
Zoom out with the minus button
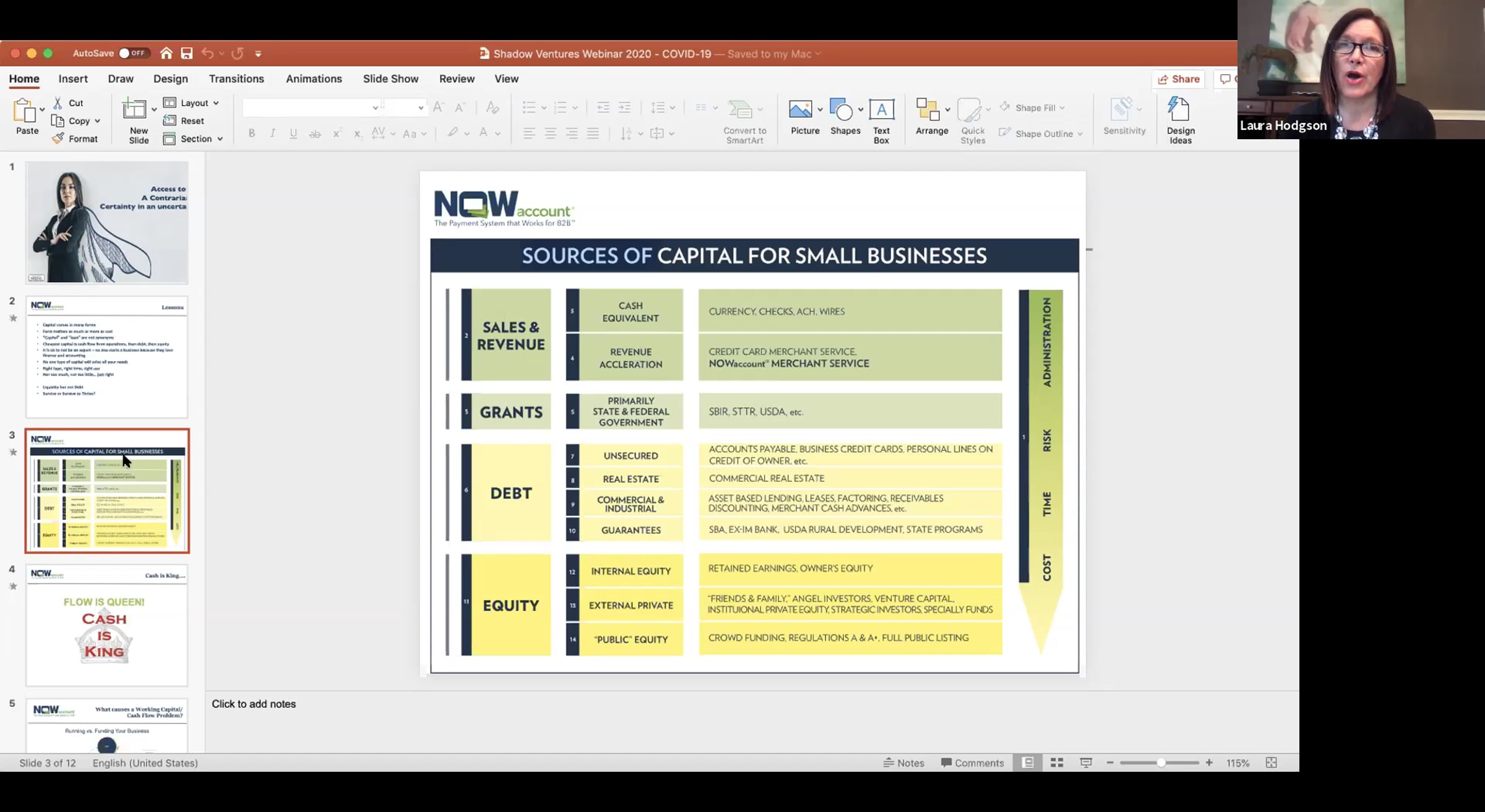1110,763
